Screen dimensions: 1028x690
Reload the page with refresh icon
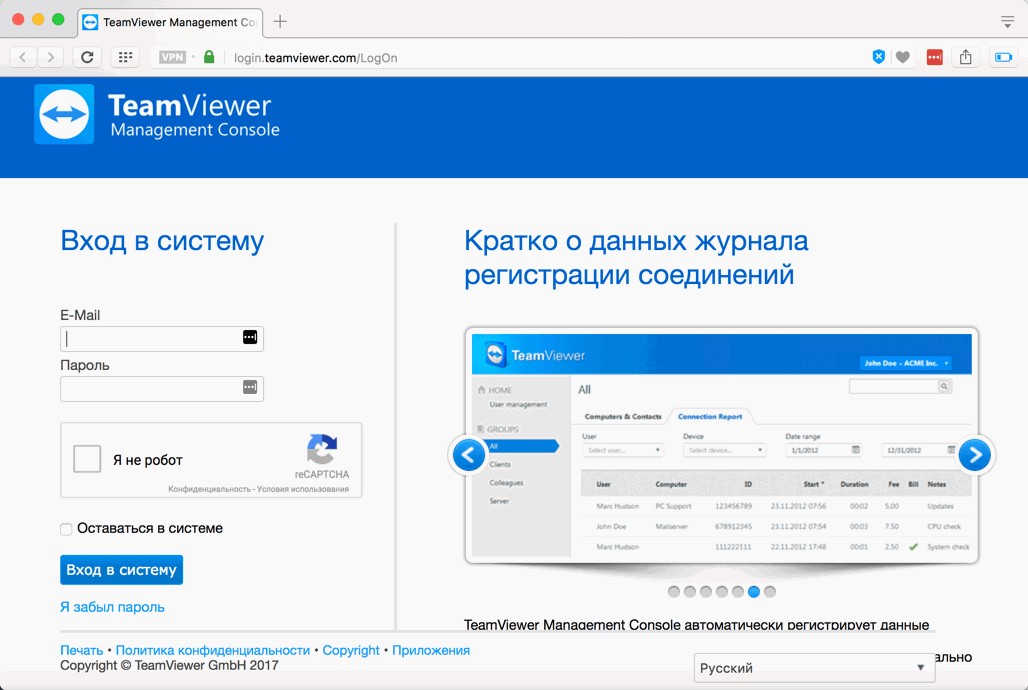tap(87, 57)
